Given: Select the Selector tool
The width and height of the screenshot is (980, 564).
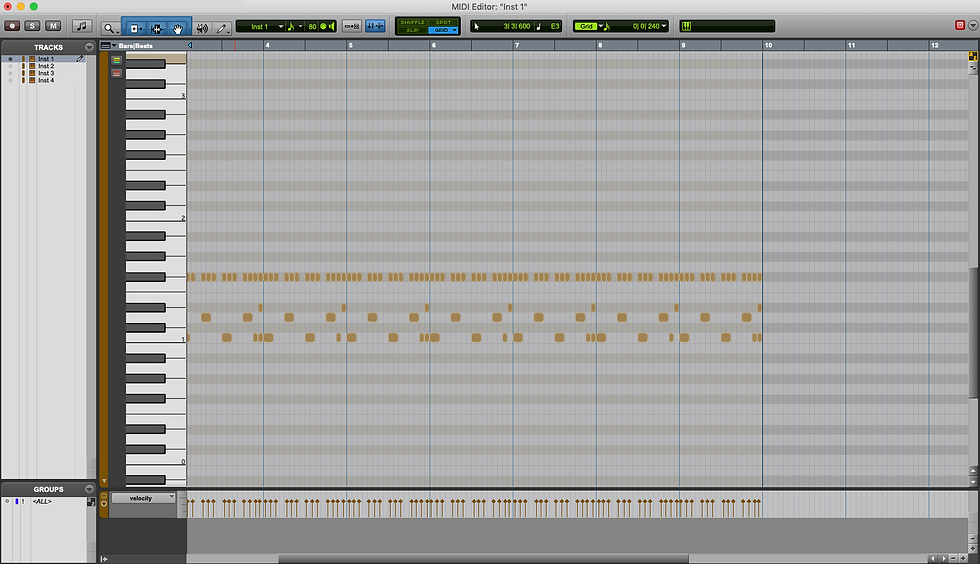Looking at the screenshot, I should [156, 28].
